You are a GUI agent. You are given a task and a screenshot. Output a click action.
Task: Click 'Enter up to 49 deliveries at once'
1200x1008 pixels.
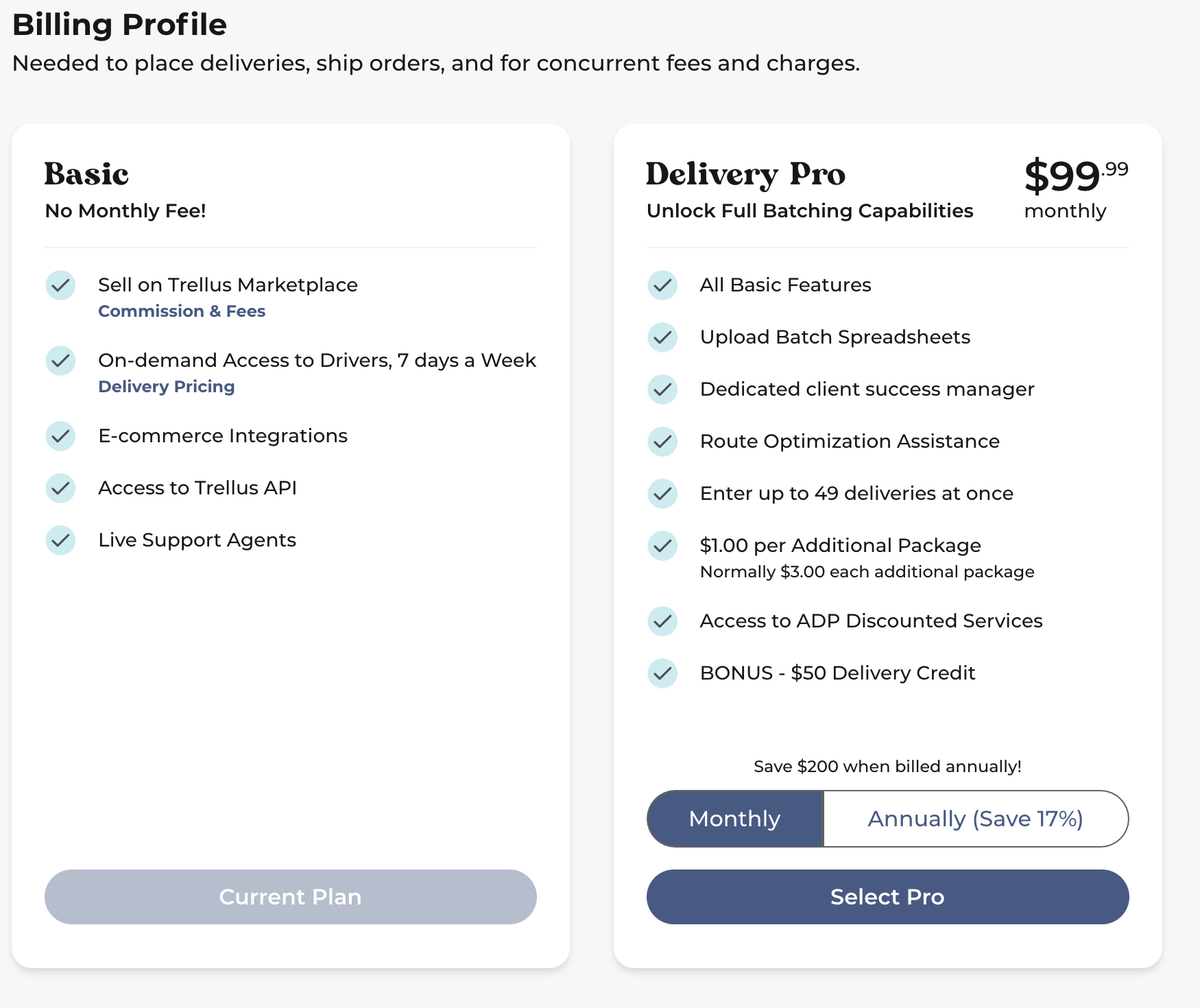[857, 494]
